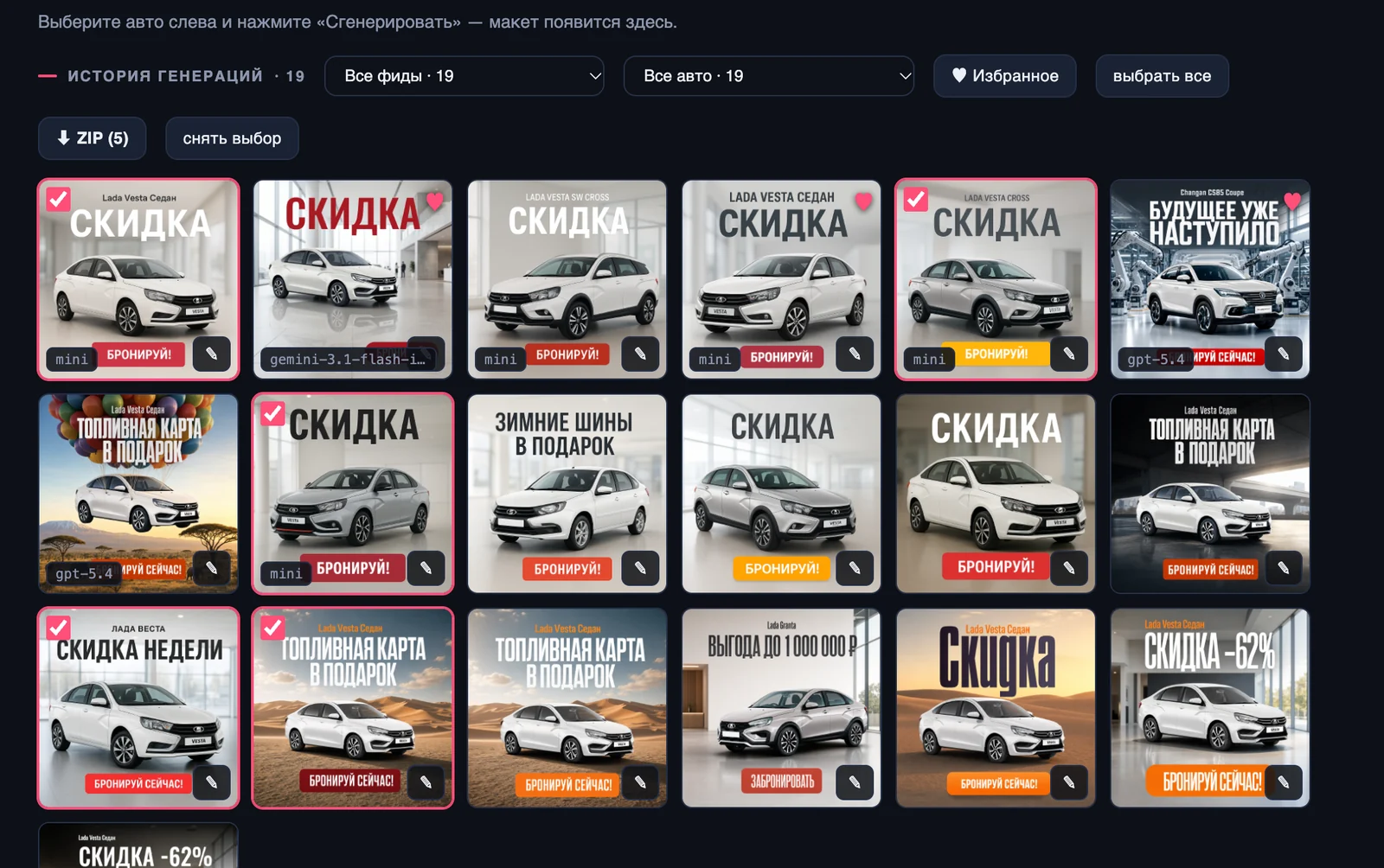Click pencil on СКИДКА card with orange БРОНИРУЙ! button
The height and width of the screenshot is (868, 1384).
855,568
